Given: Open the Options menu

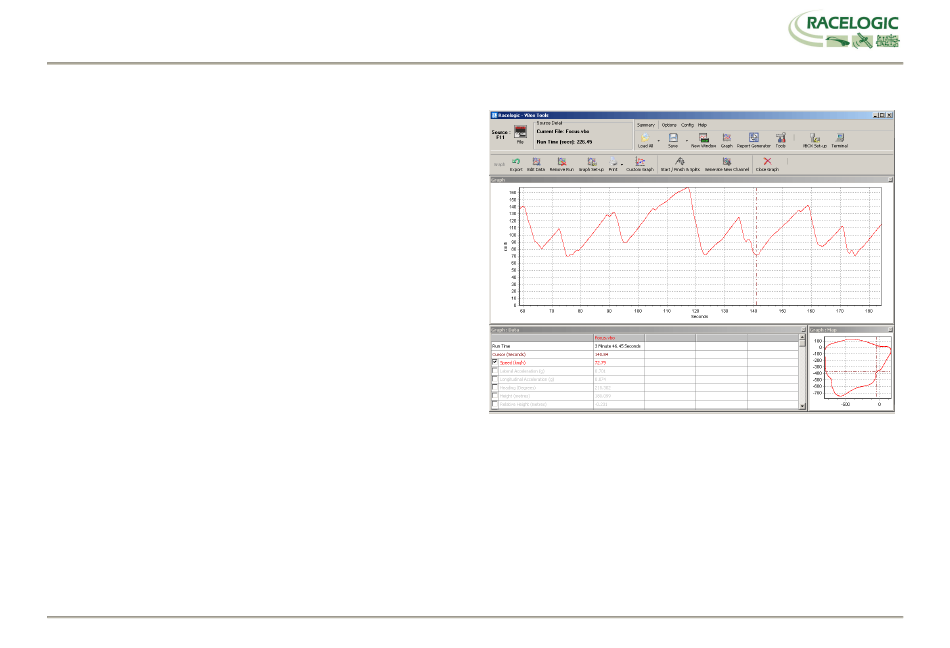Looking at the screenshot, I should click(x=669, y=125).
